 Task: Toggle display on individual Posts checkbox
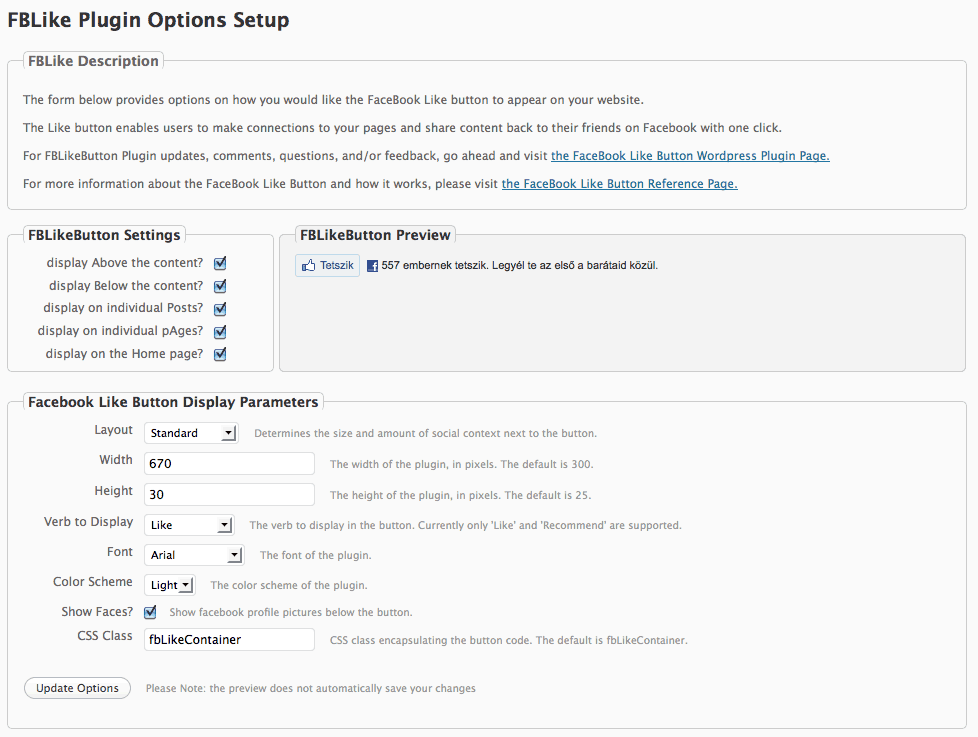click(x=220, y=309)
